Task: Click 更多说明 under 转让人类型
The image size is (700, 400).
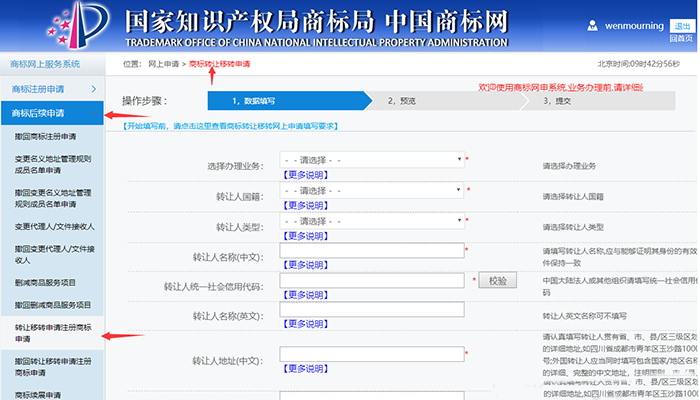Action: (306, 236)
